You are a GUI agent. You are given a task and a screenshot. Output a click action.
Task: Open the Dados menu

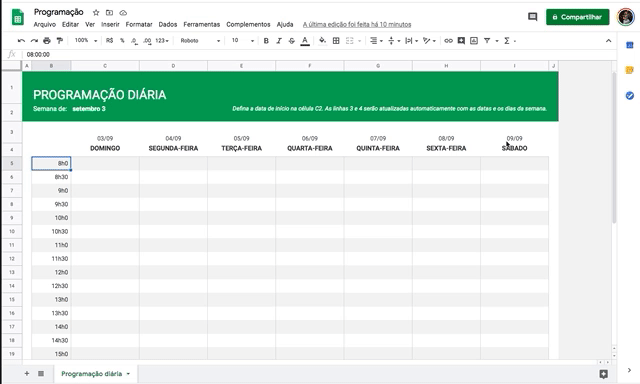pos(168,24)
